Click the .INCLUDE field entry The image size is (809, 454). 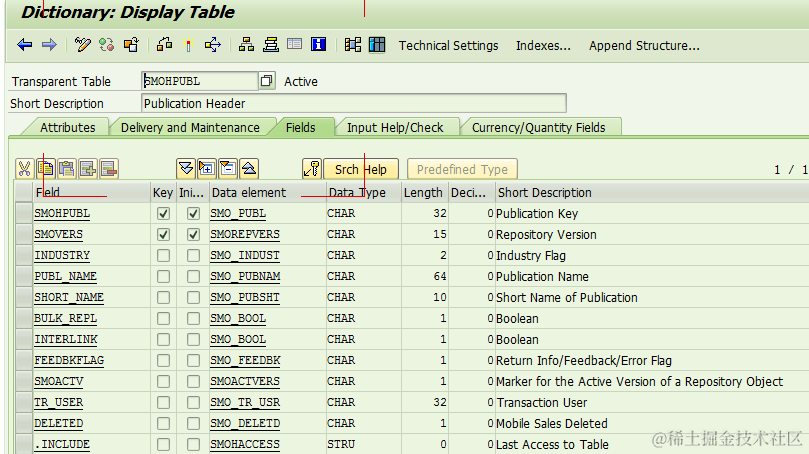[62, 444]
